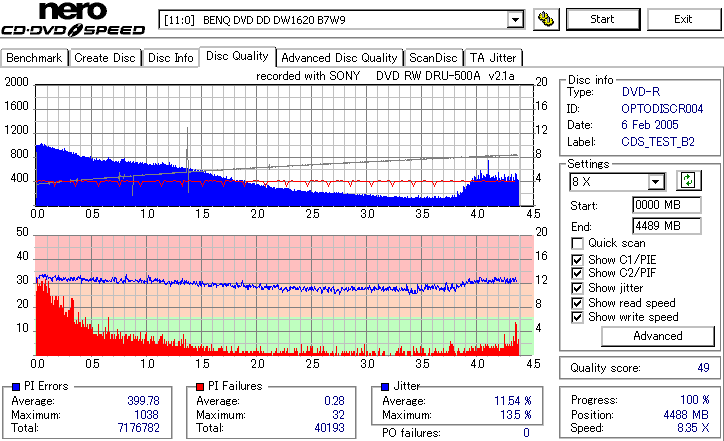
Task: Open the Advanced Disc Quality tab
Action: (x=339, y=58)
